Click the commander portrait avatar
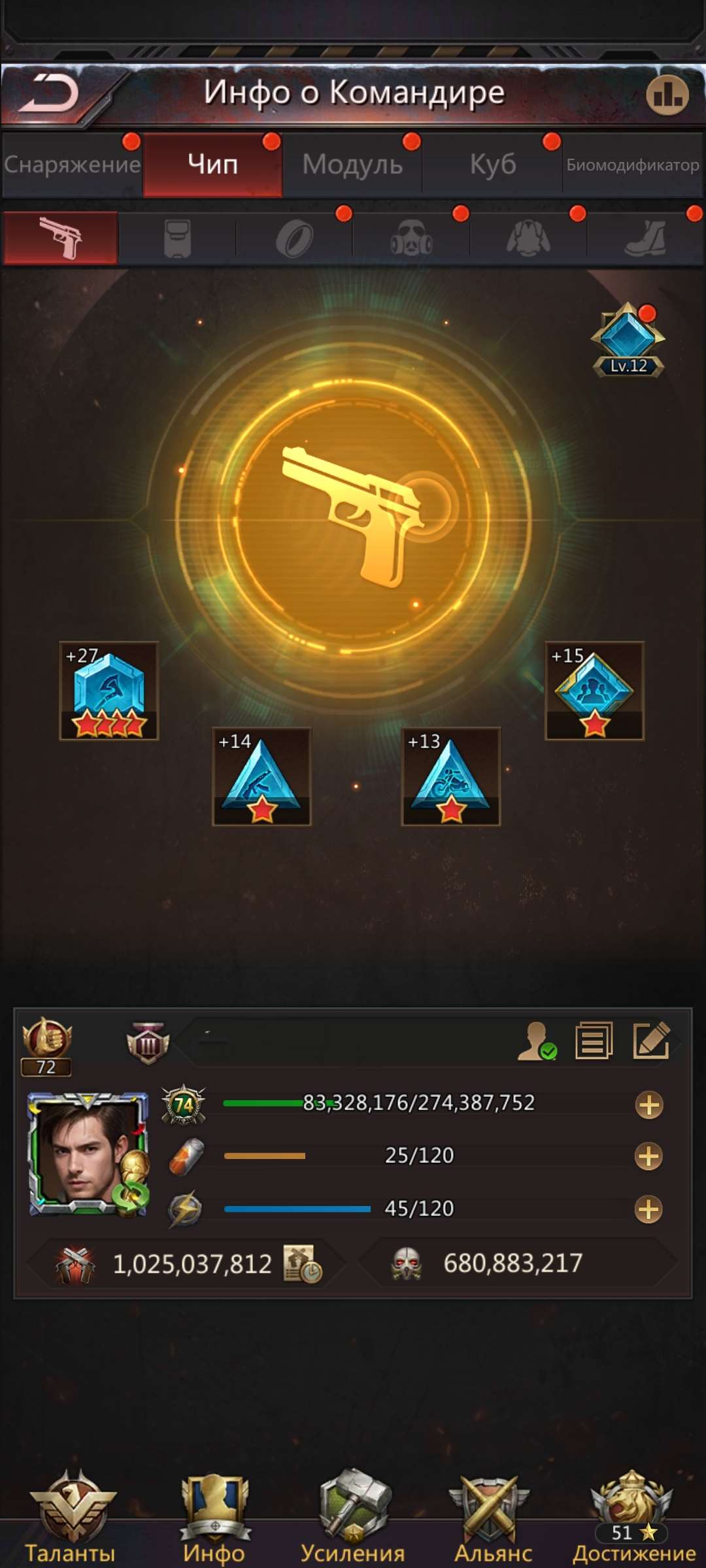The height and width of the screenshot is (1568, 706). point(88,1154)
